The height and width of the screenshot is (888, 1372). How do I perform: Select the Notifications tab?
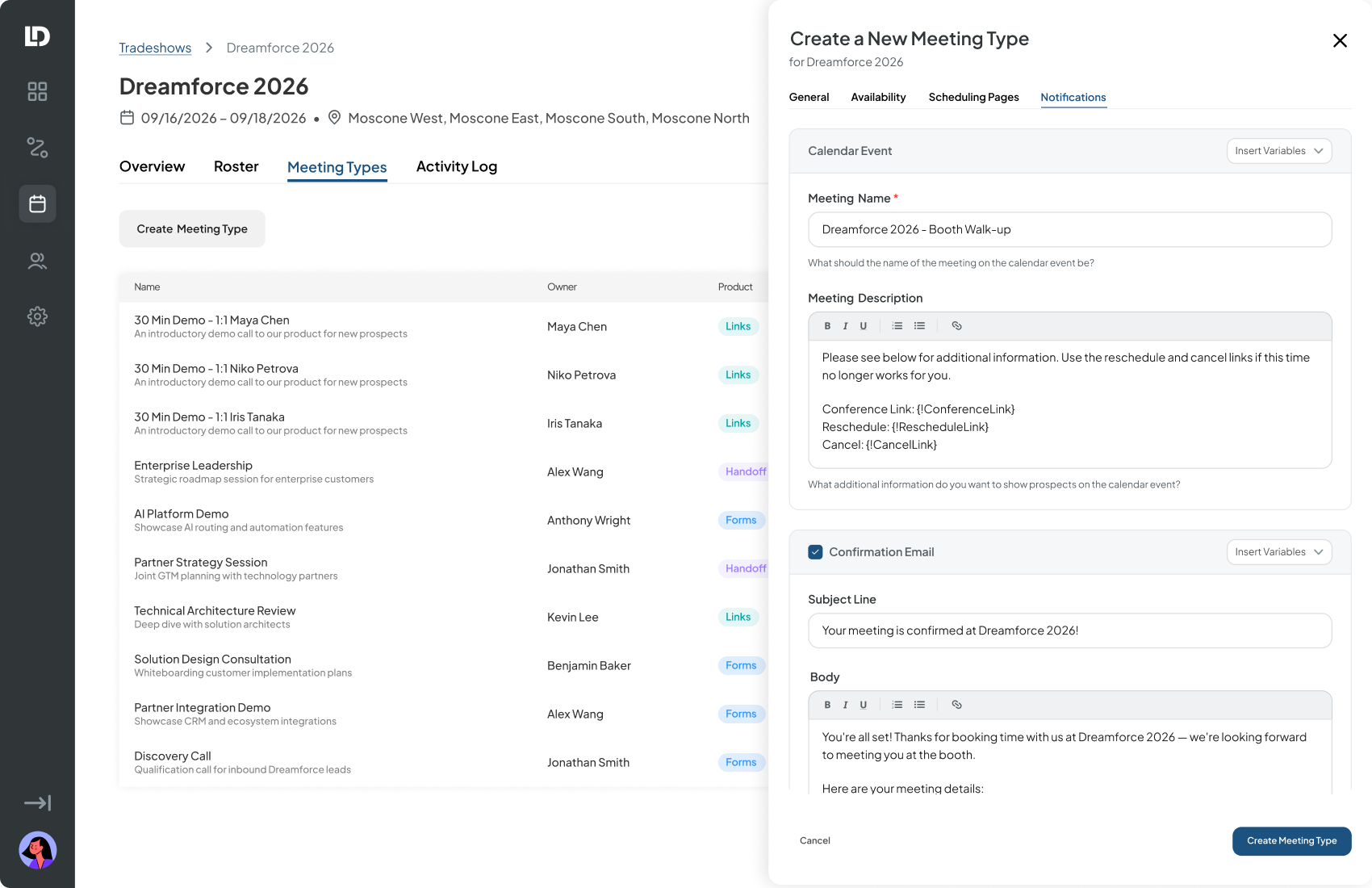(x=1073, y=97)
